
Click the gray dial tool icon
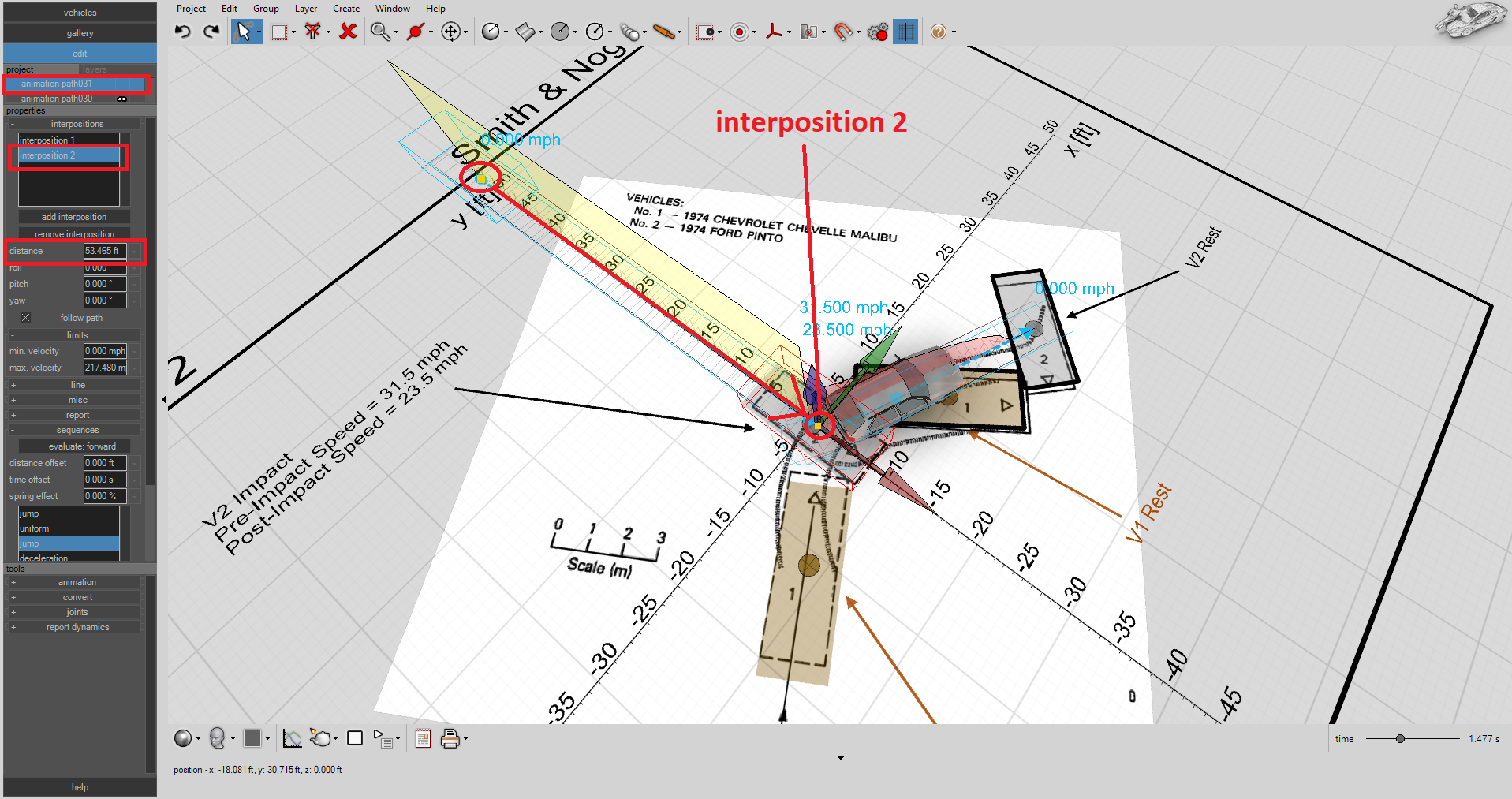(x=560, y=32)
